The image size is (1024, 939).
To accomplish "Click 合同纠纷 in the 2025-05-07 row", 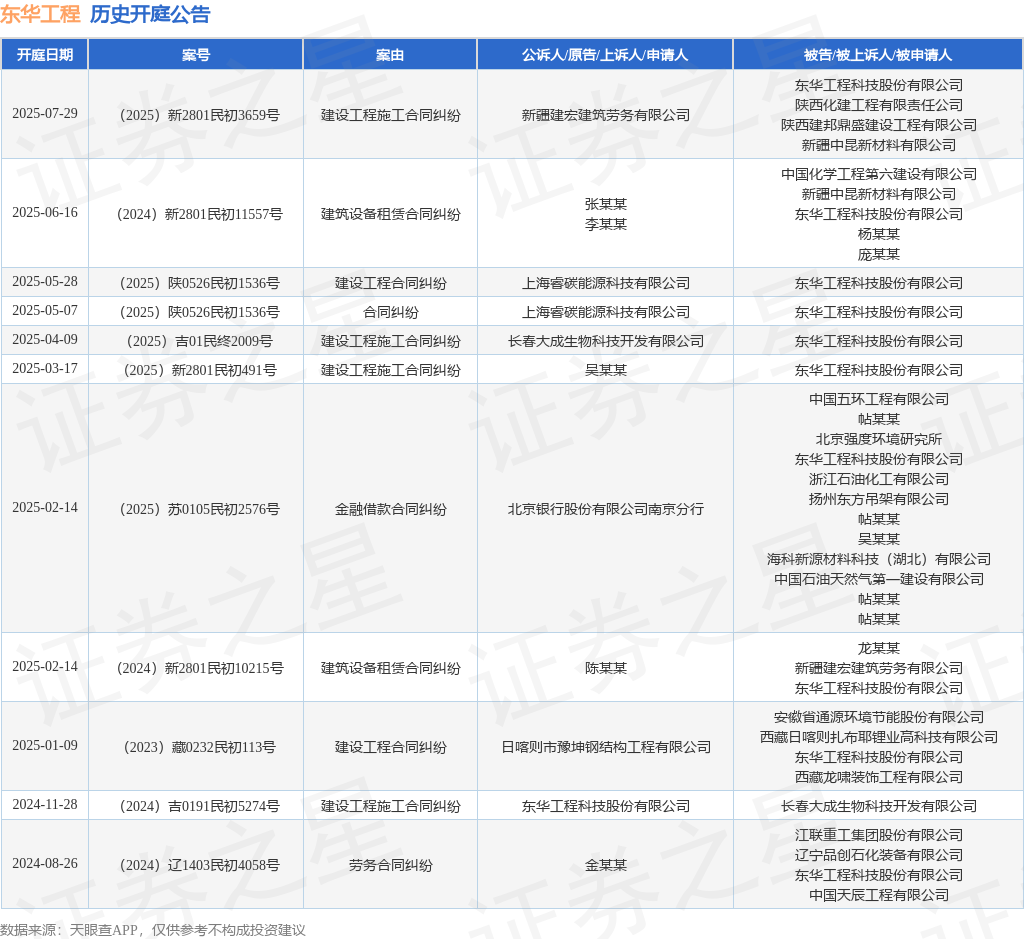I will click(391, 312).
